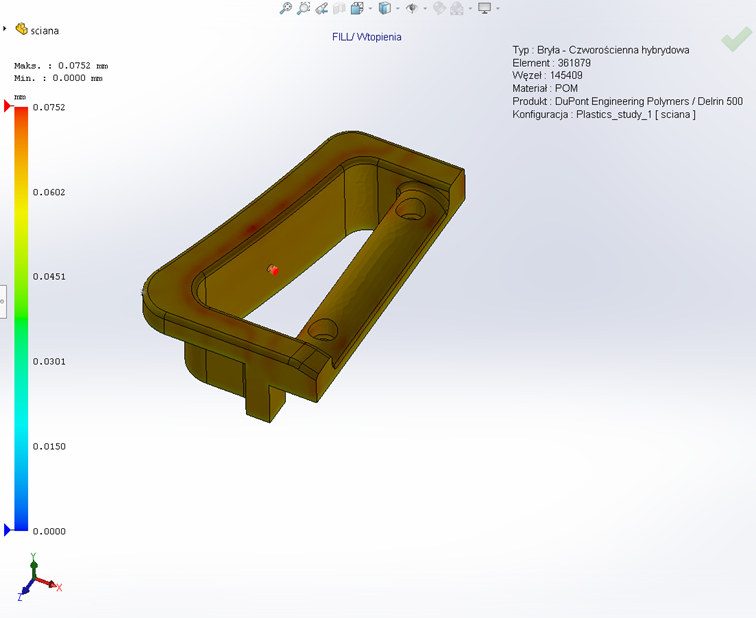Click the green checkmark to confirm
Image resolution: width=756 pixels, height=618 pixels.
pyautogui.click(x=735, y=41)
